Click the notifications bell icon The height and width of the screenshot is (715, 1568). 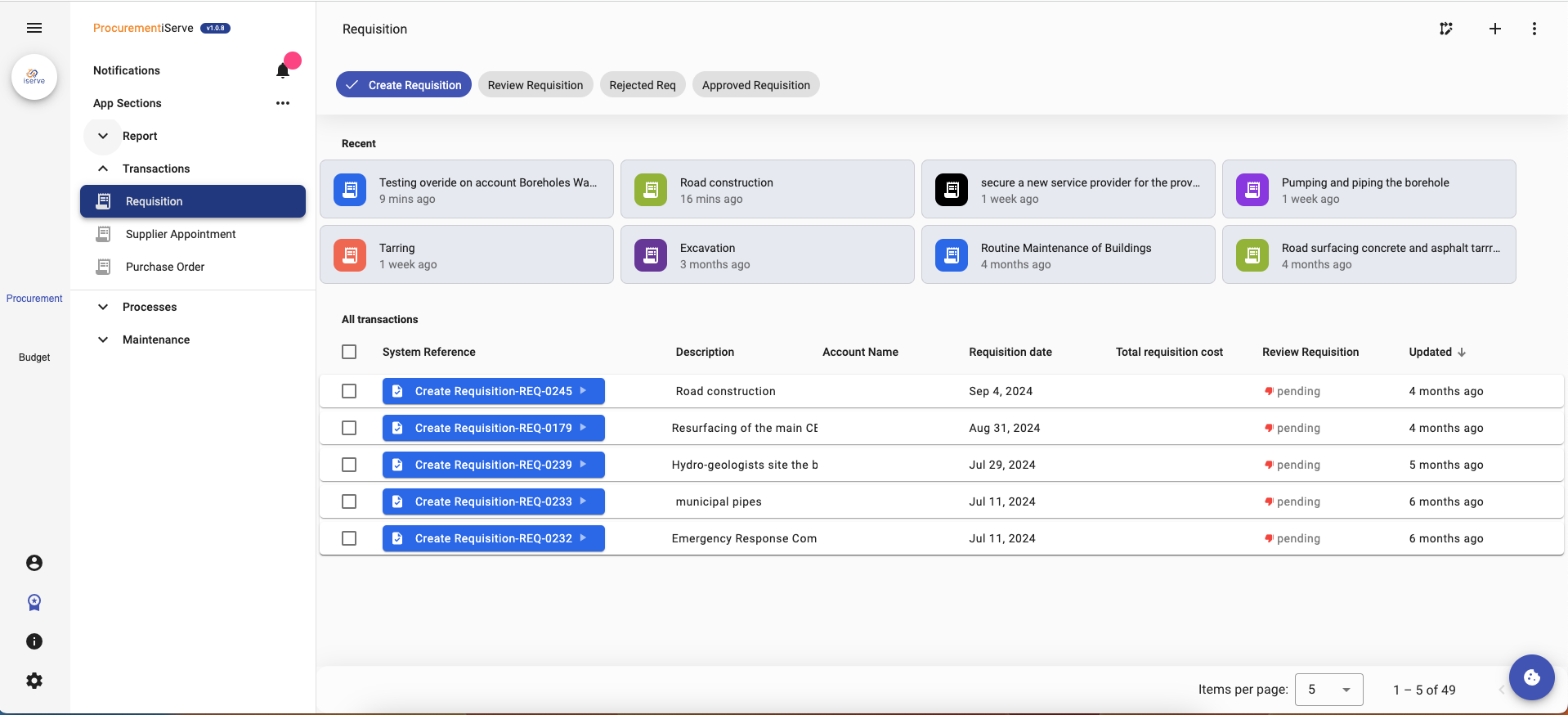tap(283, 71)
